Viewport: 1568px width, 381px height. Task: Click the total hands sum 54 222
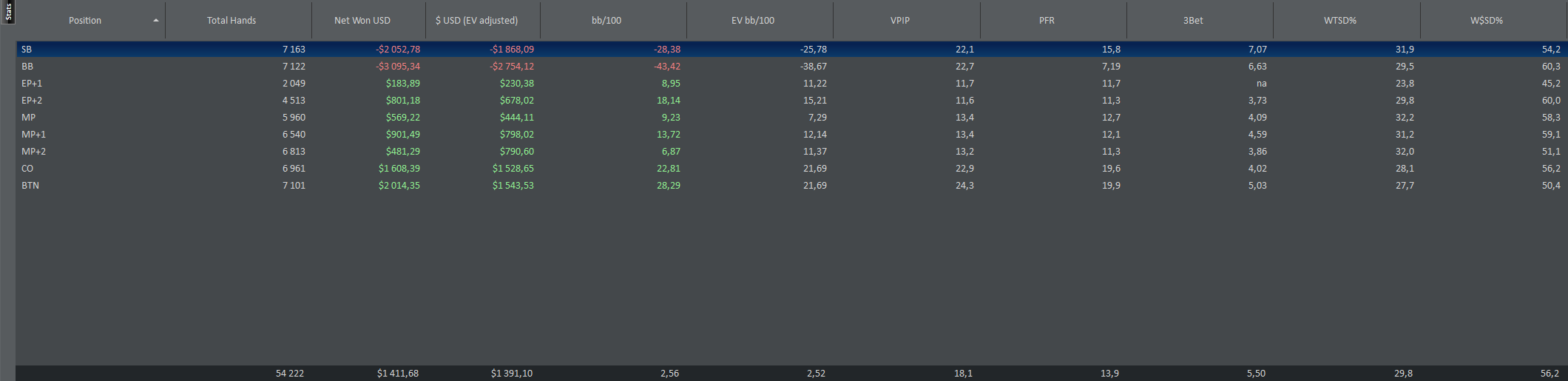(x=289, y=374)
